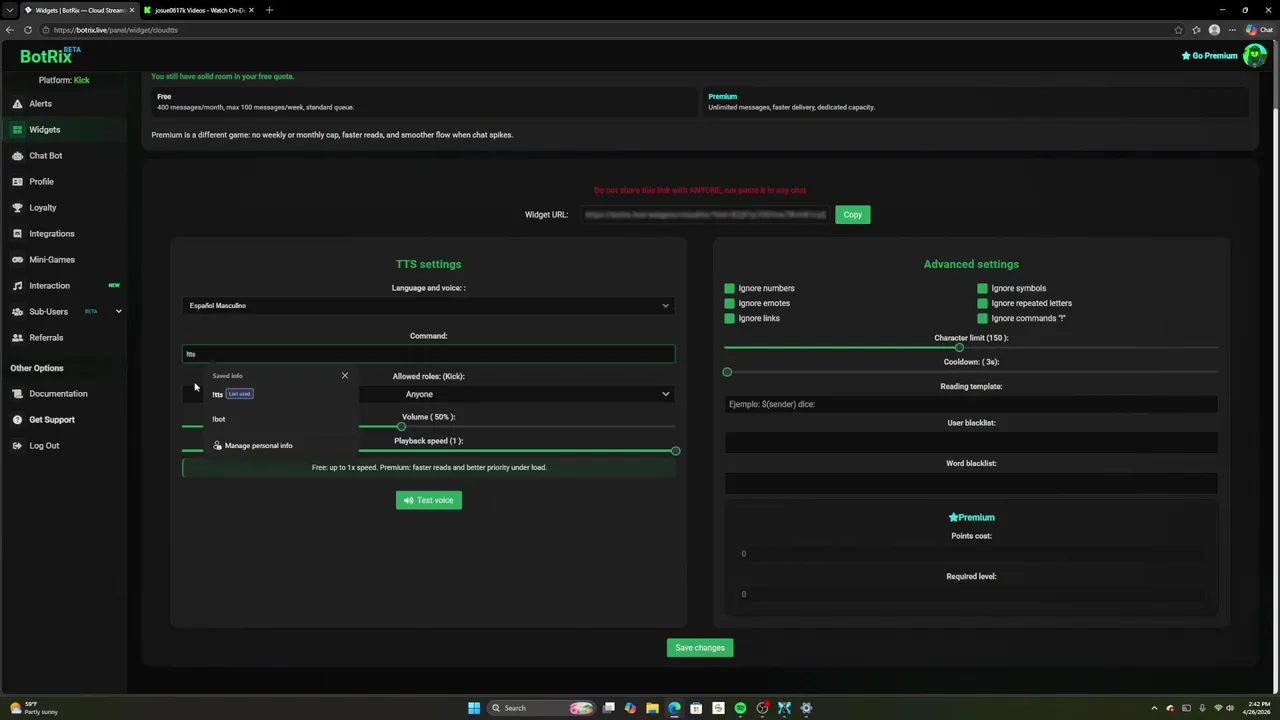
Task: Open Settings gear in the taskbar
Action: (806, 708)
